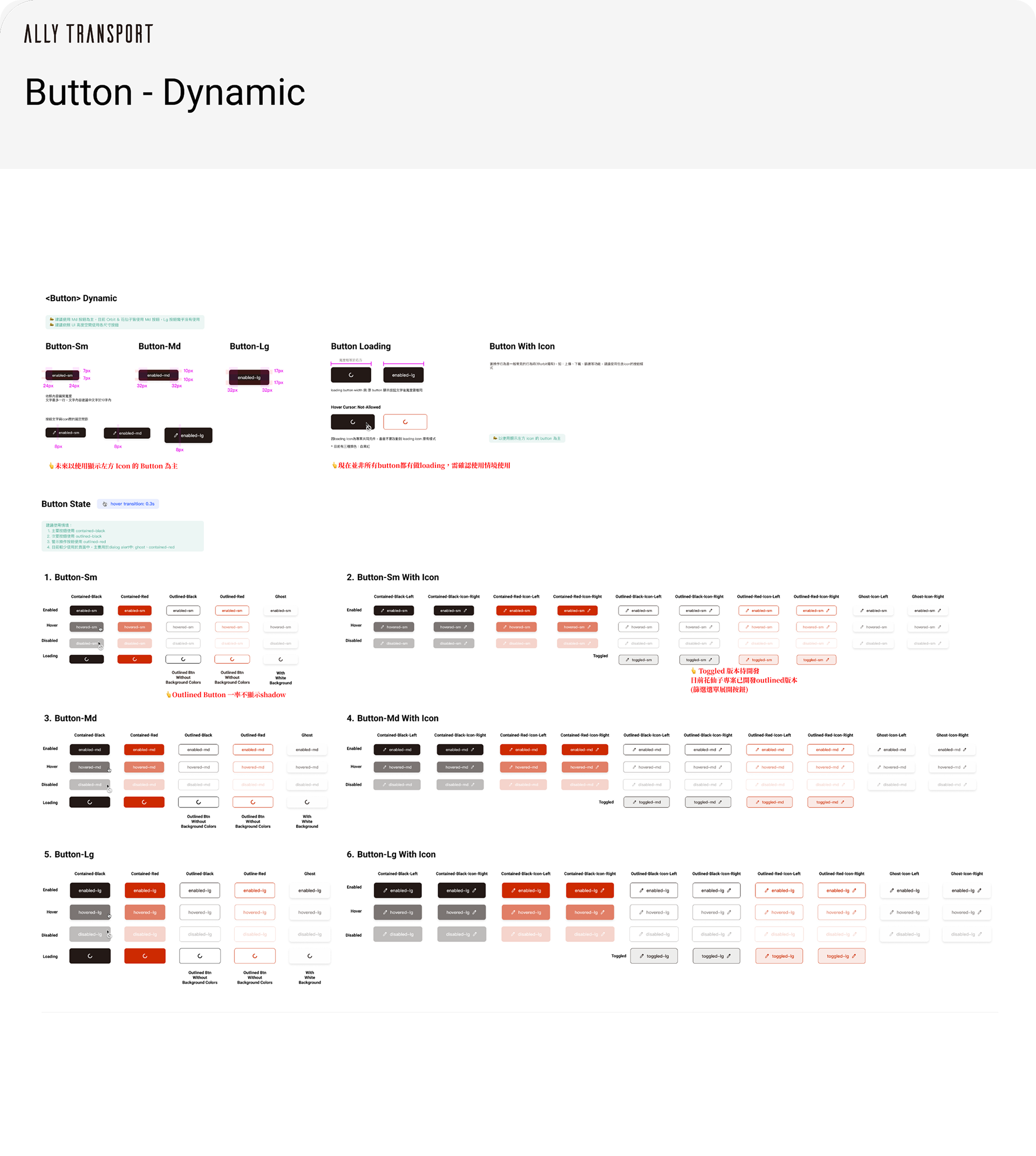The width and height of the screenshot is (1036, 1156).
Task: Click red spinner in outlined Hover Cursor loading button
Action: tap(405, 422)
